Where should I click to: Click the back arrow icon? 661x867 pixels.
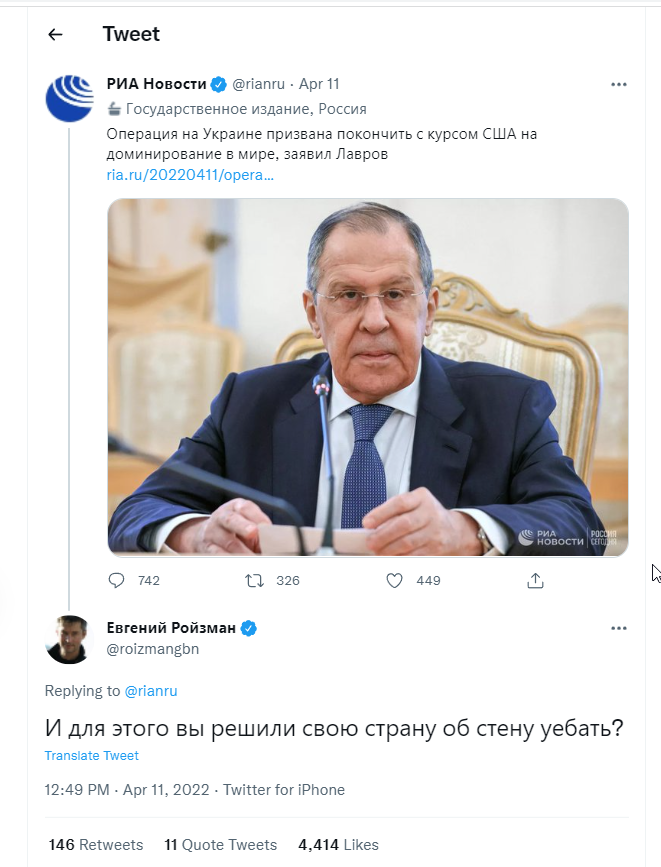(55, 34)
